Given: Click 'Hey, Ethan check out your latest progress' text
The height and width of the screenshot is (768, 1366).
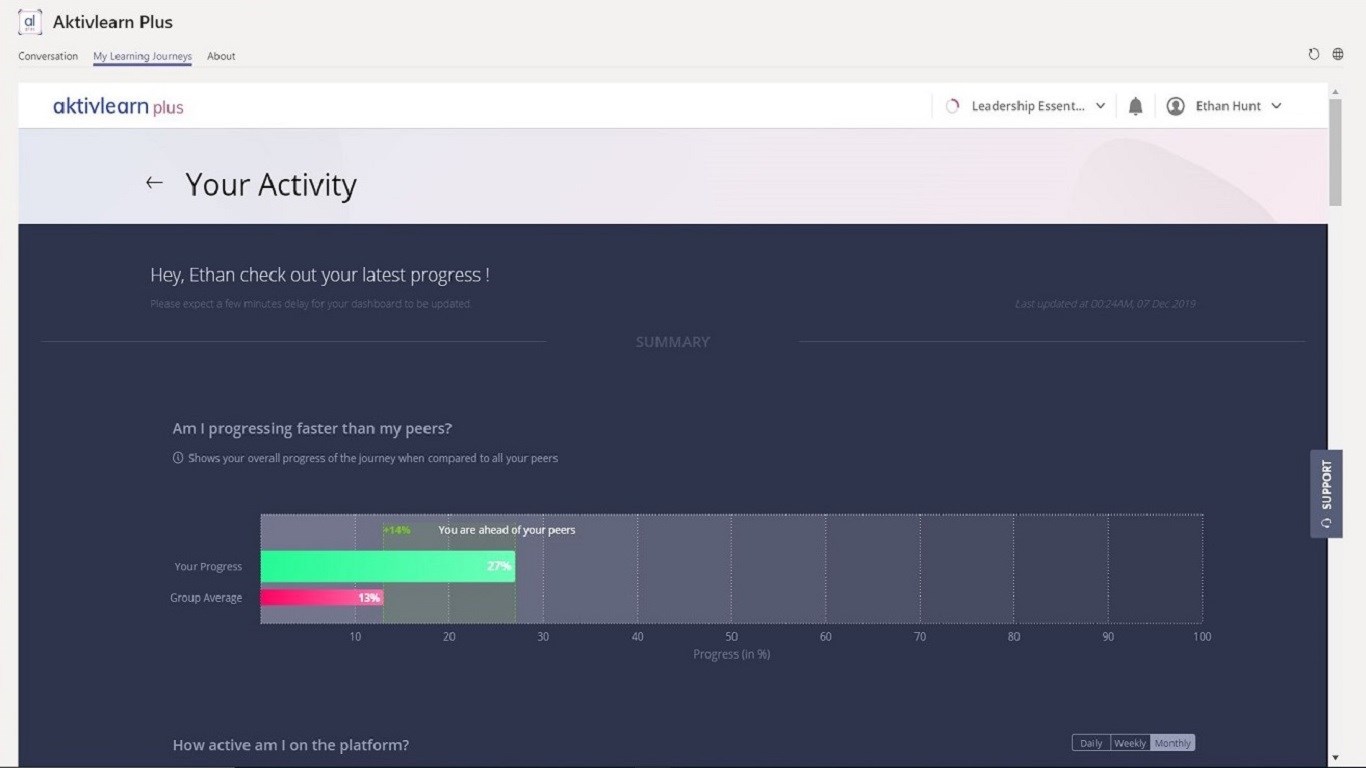Looking at the screenshot, I should 320,275.
